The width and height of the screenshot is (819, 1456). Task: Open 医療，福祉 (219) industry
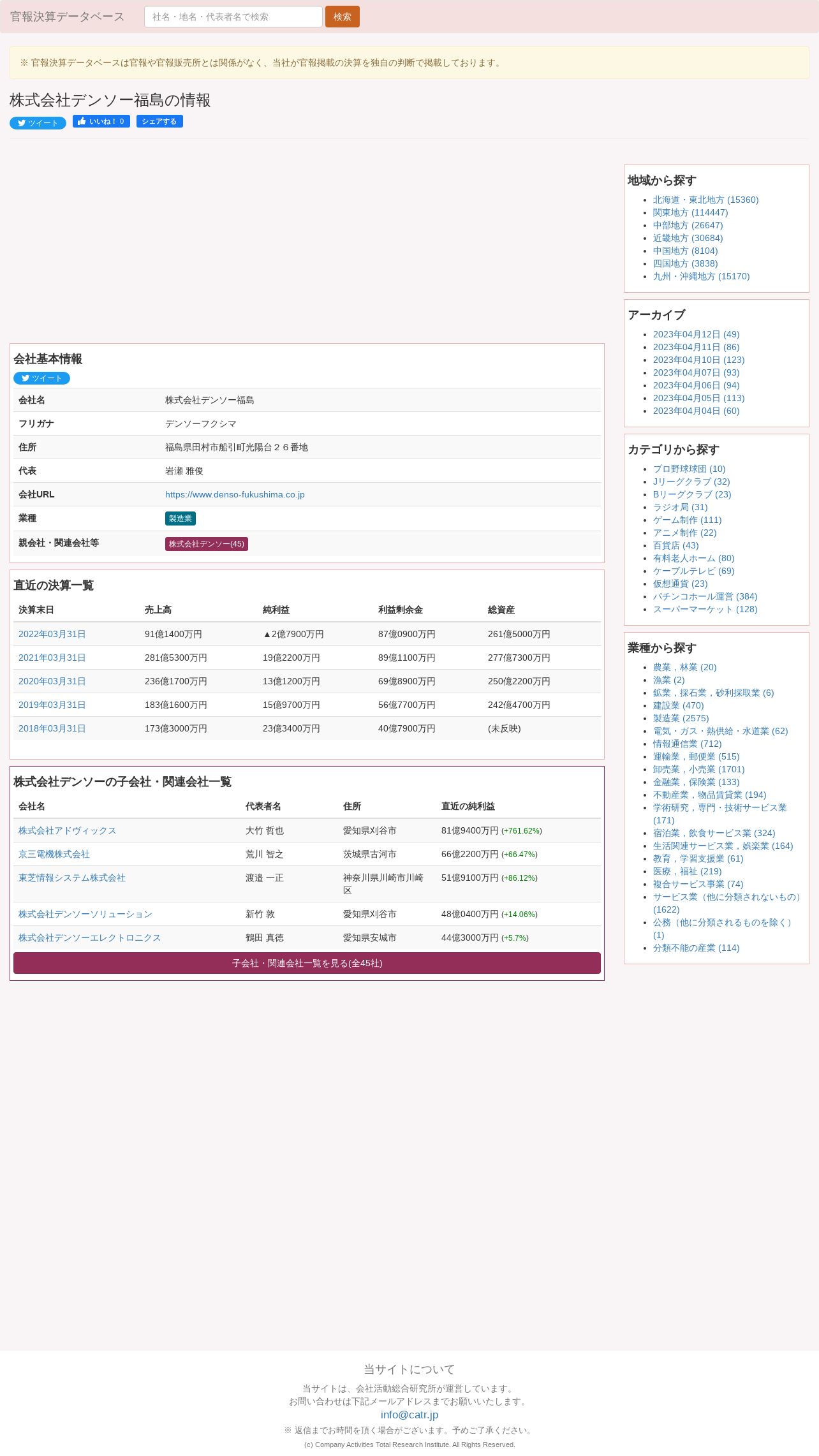click(687, 871)
